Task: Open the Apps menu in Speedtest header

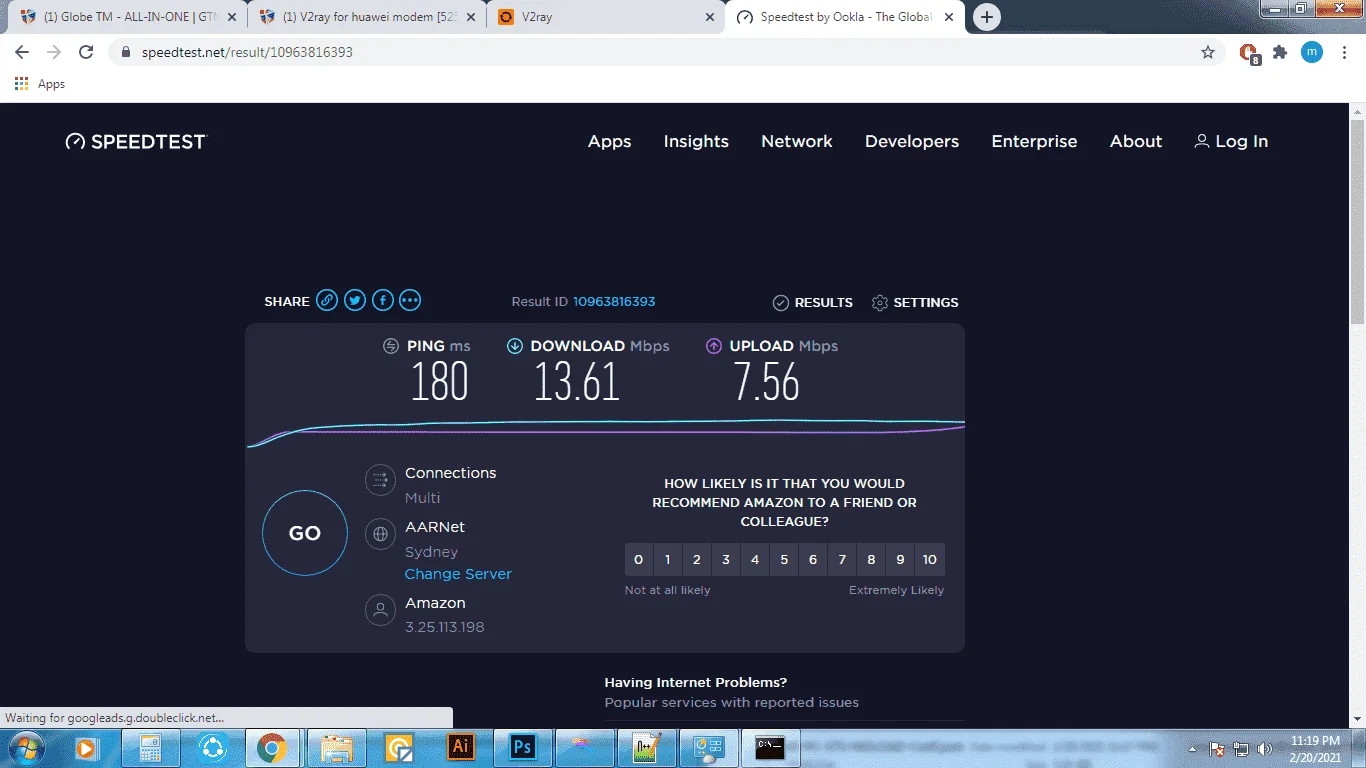Action: click(610, 141)
